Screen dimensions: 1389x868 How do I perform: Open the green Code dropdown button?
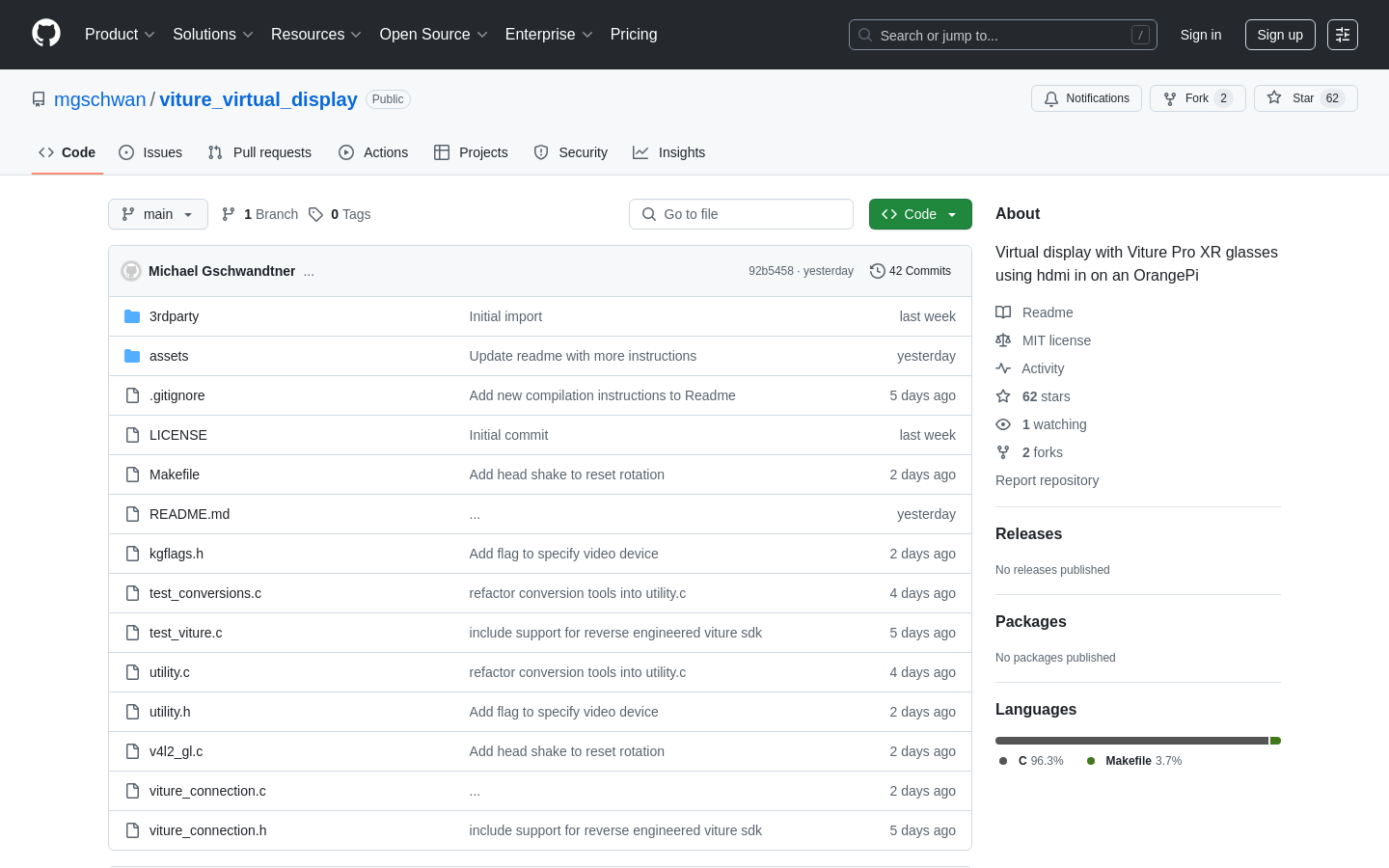(920, 214)
